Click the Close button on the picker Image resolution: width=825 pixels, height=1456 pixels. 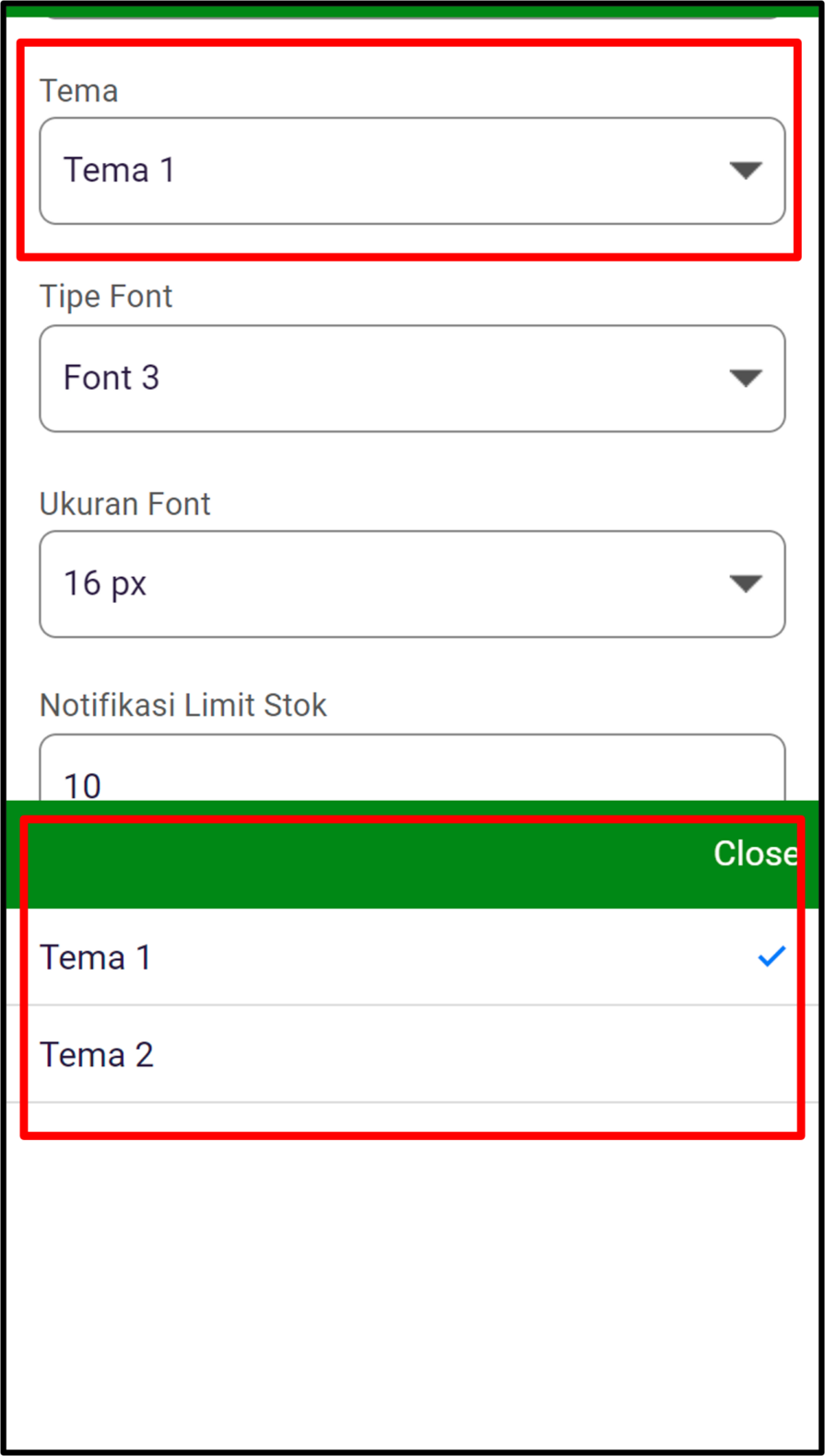[756, 854]
